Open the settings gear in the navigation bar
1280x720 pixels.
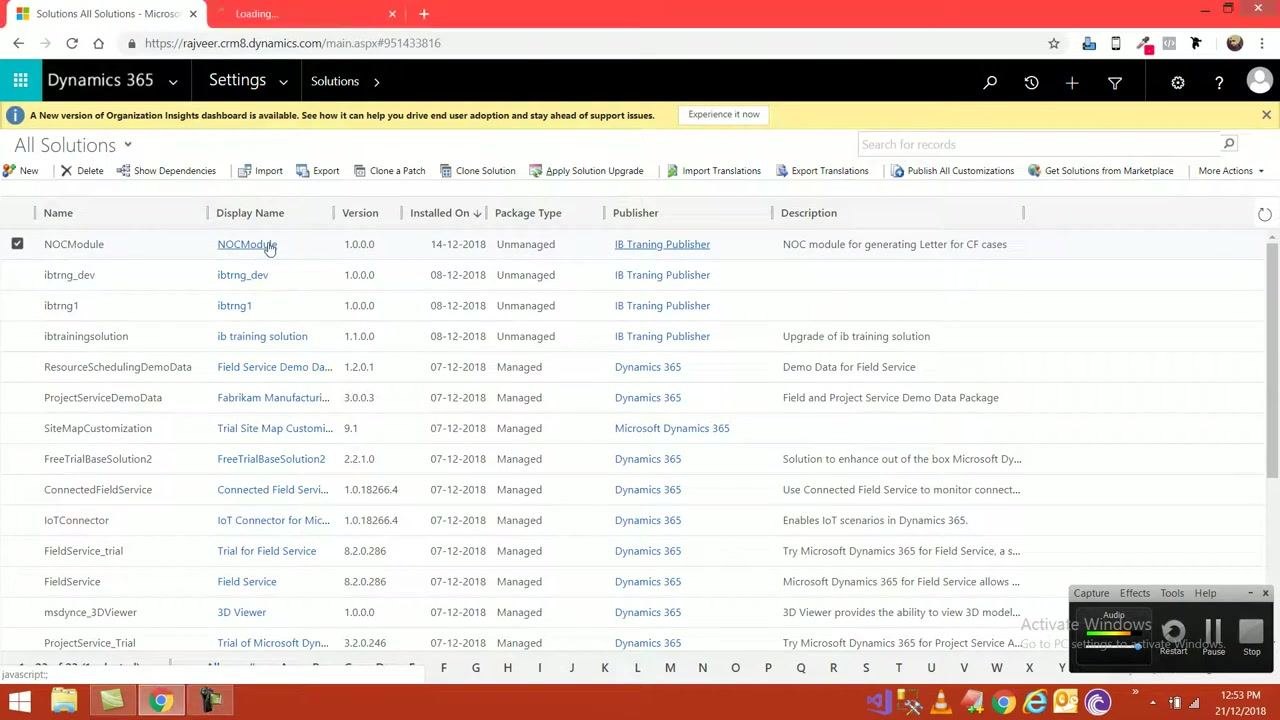[1178, 82]
